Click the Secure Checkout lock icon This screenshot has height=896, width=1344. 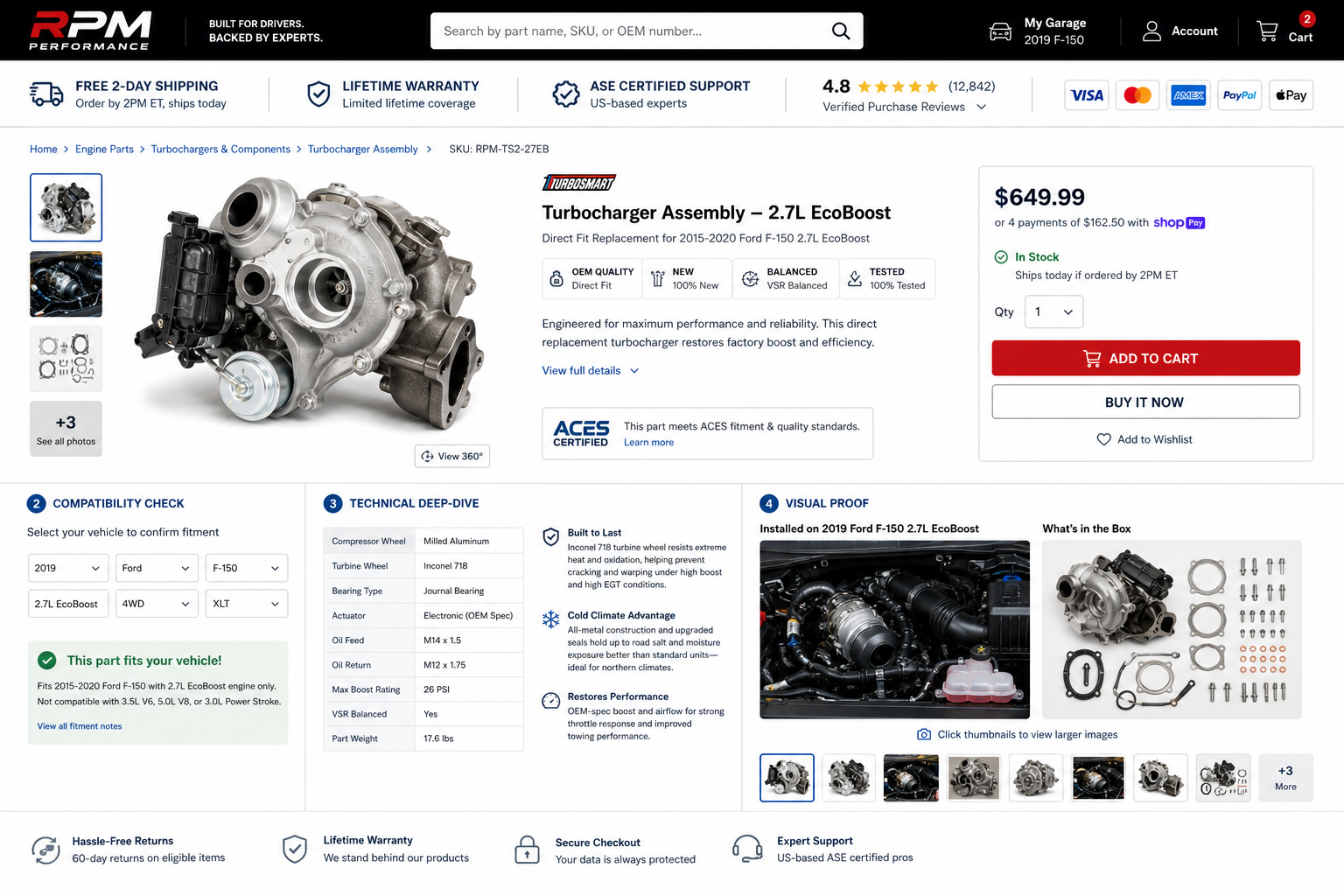pyautogui.click(x=527, y=849)
